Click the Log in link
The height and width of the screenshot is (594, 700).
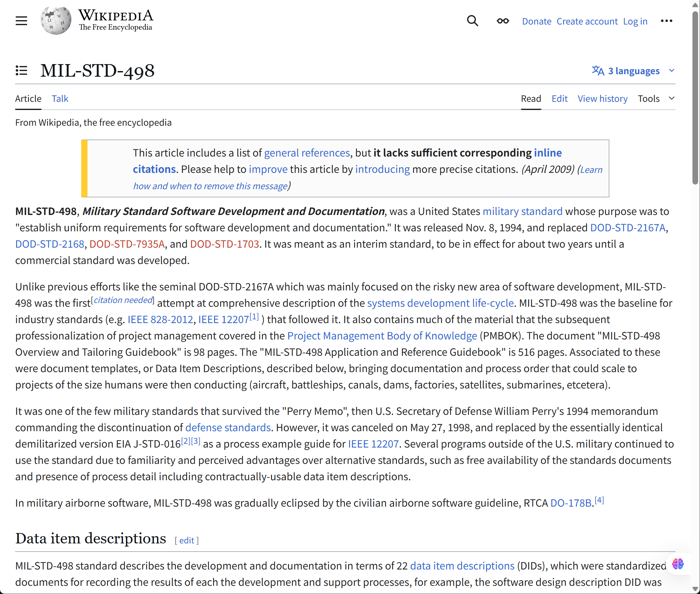tap(635, 21)
